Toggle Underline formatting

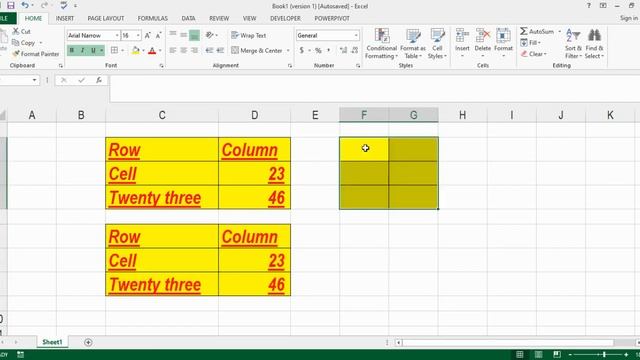click(93, 50)
